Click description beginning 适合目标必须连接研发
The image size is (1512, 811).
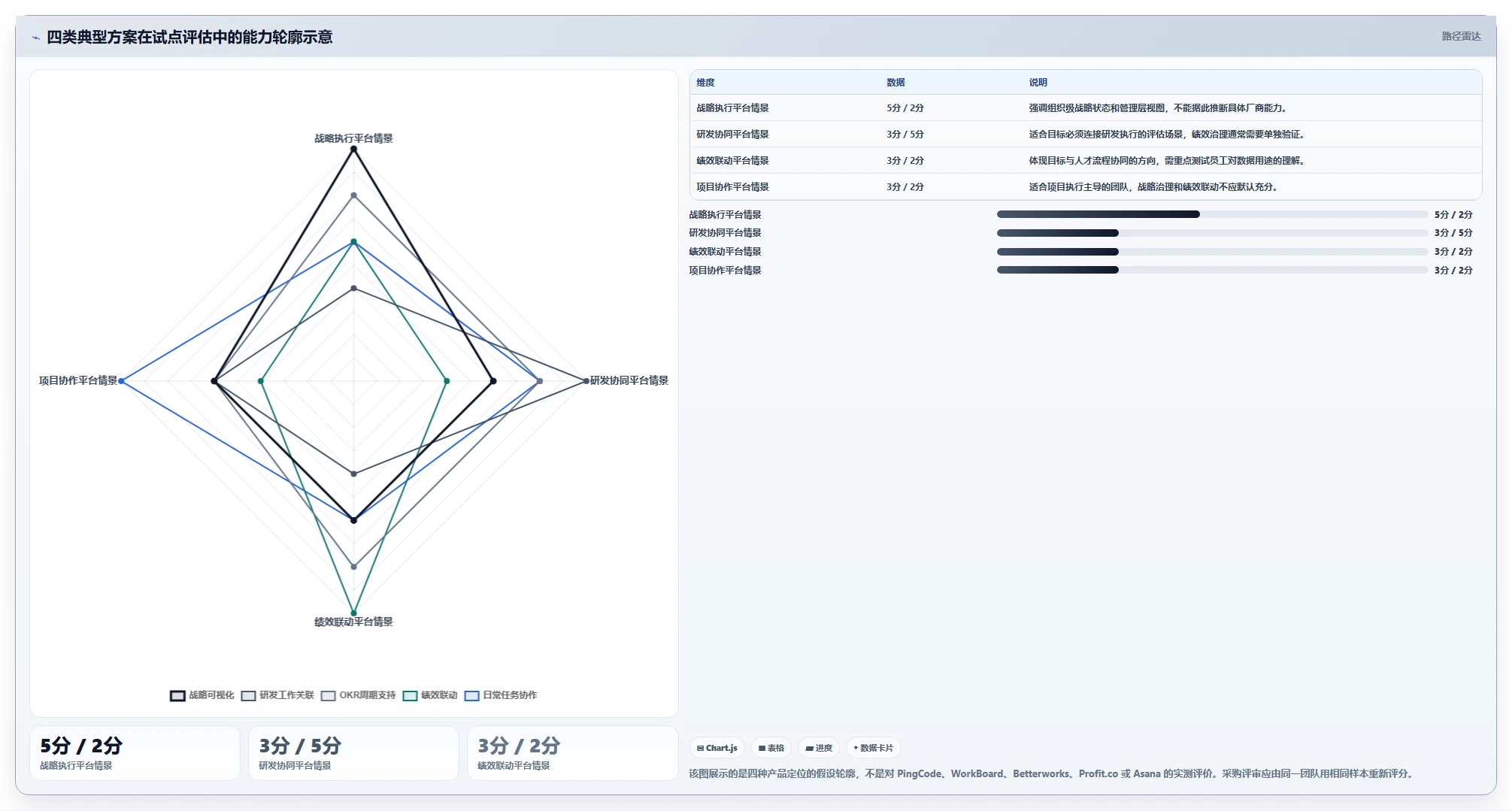pos(1168,135)
